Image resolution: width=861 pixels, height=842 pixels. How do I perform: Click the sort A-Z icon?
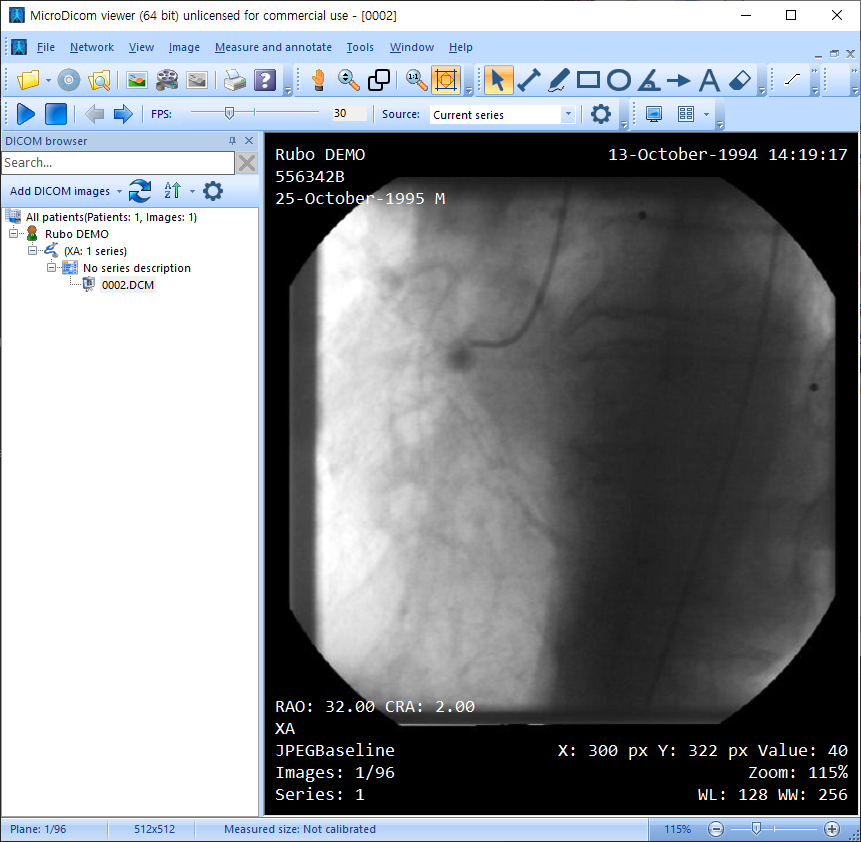click(x=172, y=191)
